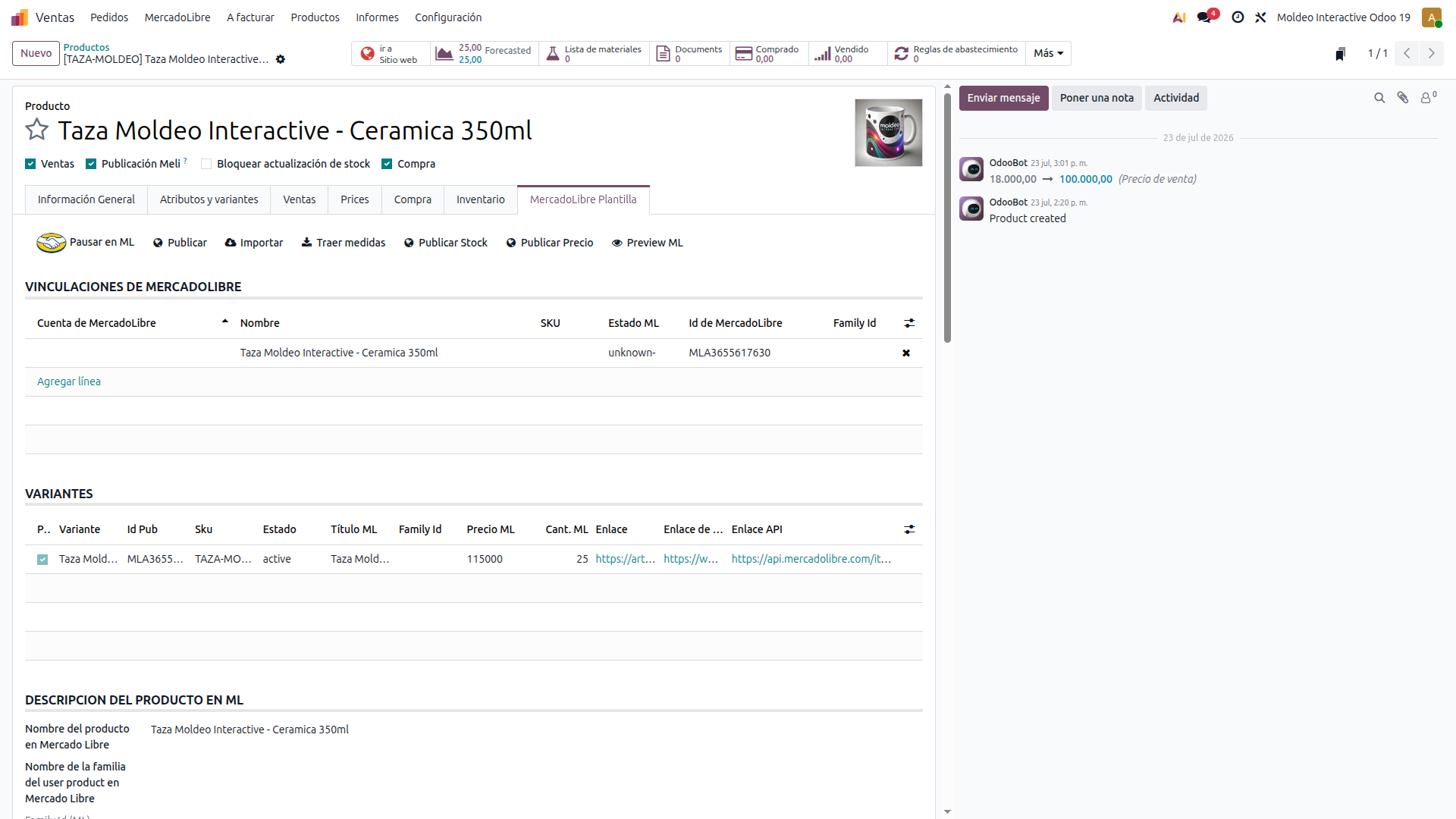Show followers icon in chatter

(x=1428, y=98)
